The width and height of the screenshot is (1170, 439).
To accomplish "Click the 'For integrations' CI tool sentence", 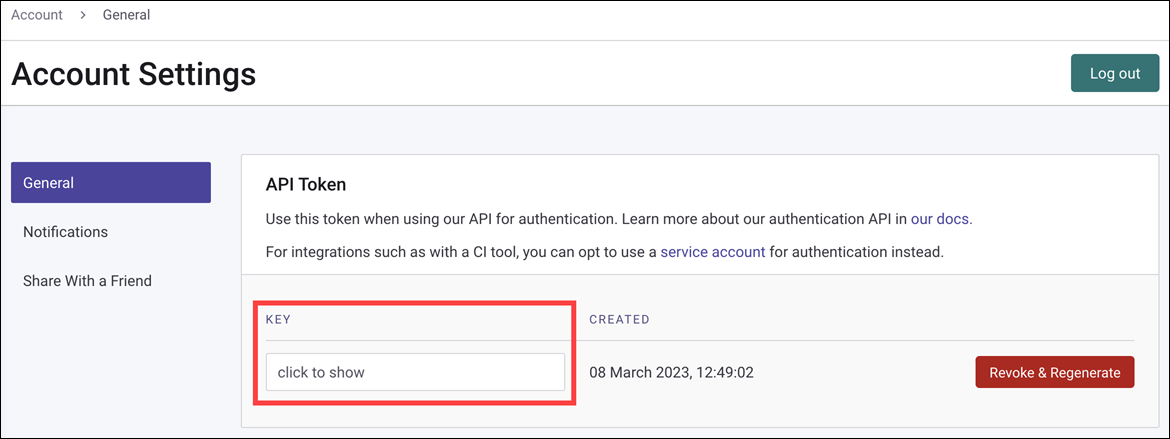I will pos(605,252).
